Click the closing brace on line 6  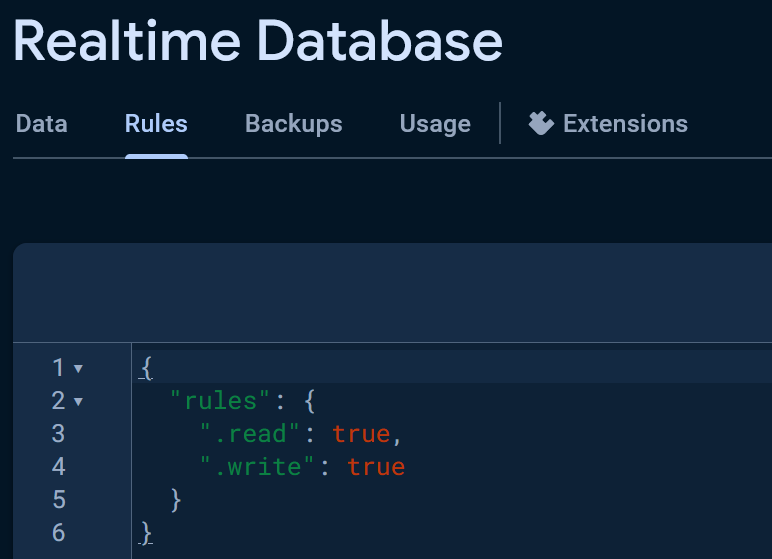pos(146,532)
